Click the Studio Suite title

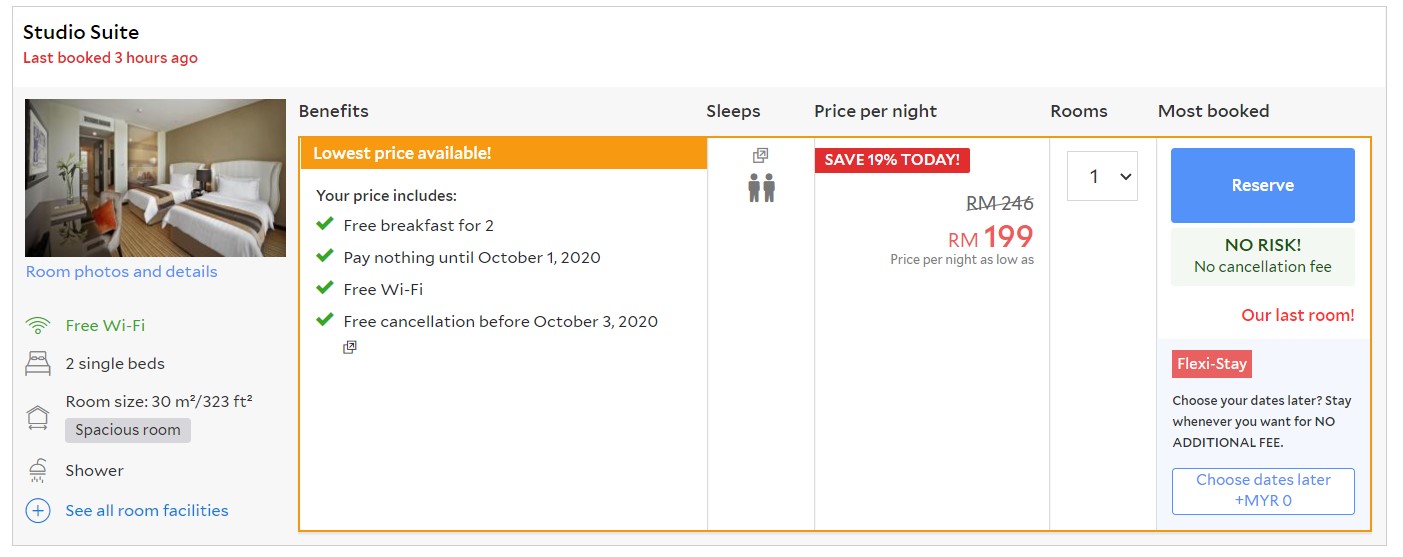coord(81,32)
